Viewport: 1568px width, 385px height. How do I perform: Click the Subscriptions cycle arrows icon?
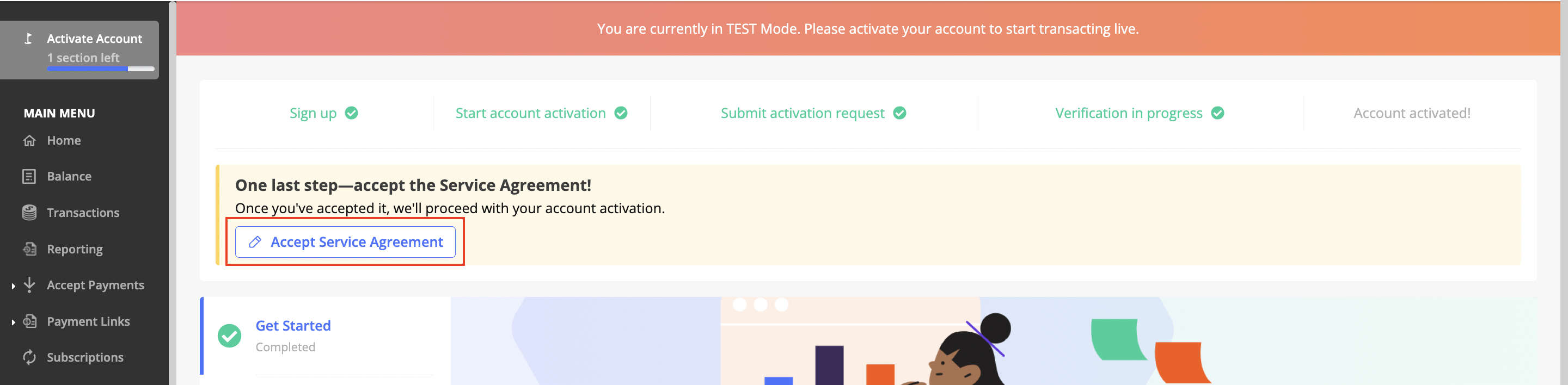coord(29,358)
